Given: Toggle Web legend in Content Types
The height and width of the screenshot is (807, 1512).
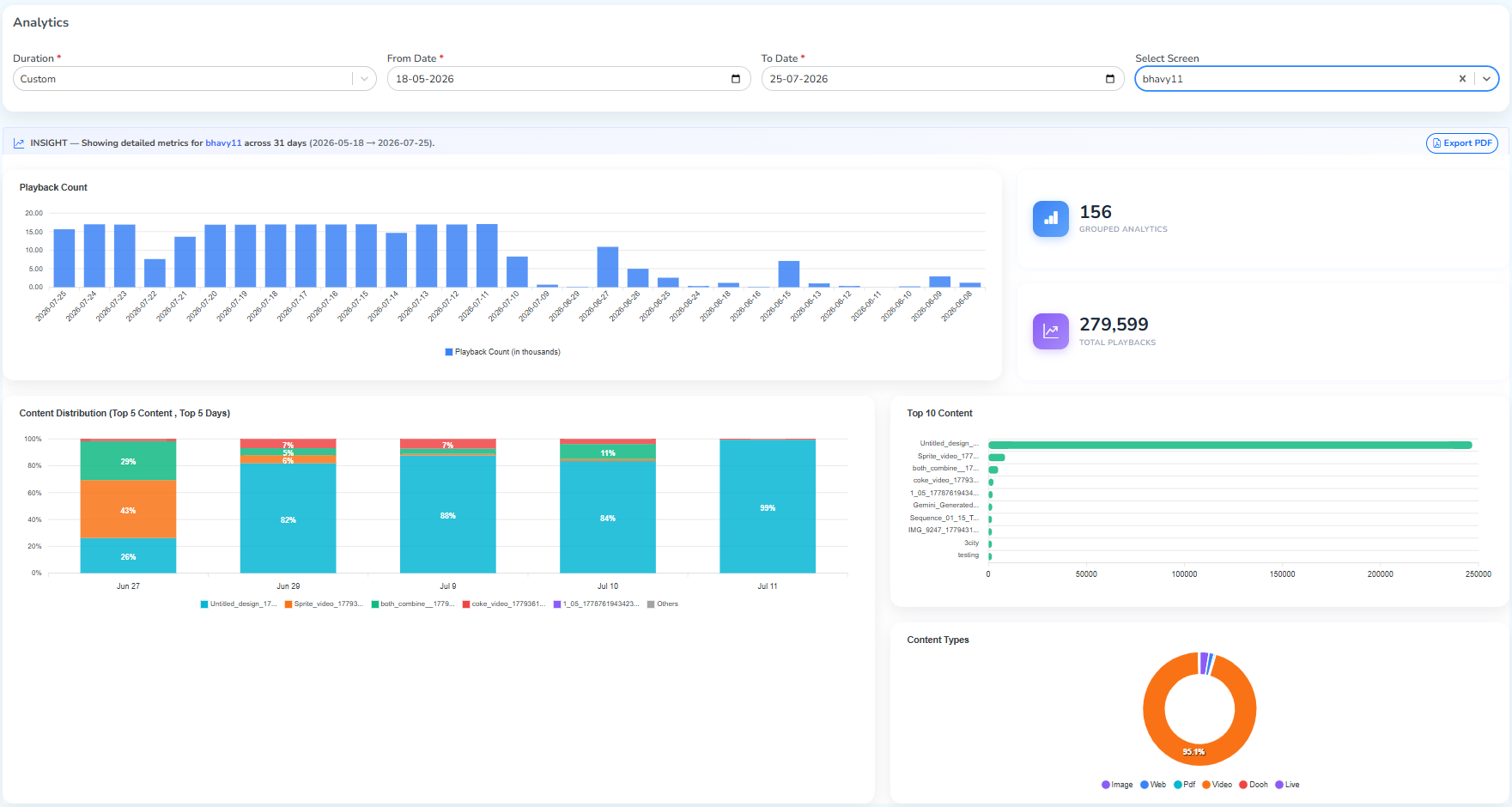Looking at the screenshot, I should point(1153,785).
